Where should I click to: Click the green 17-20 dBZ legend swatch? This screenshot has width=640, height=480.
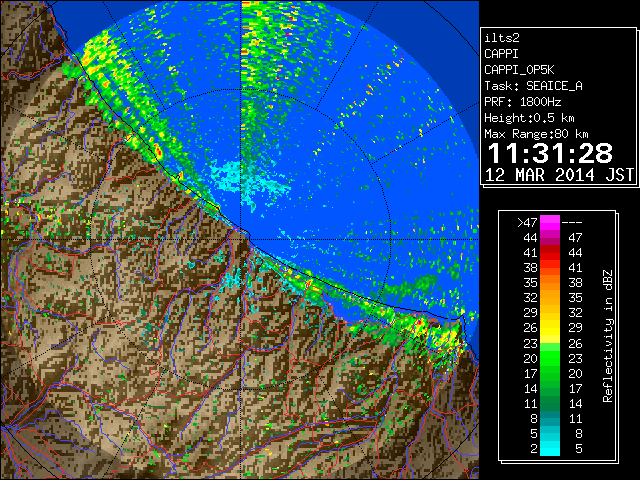point(550,373)
